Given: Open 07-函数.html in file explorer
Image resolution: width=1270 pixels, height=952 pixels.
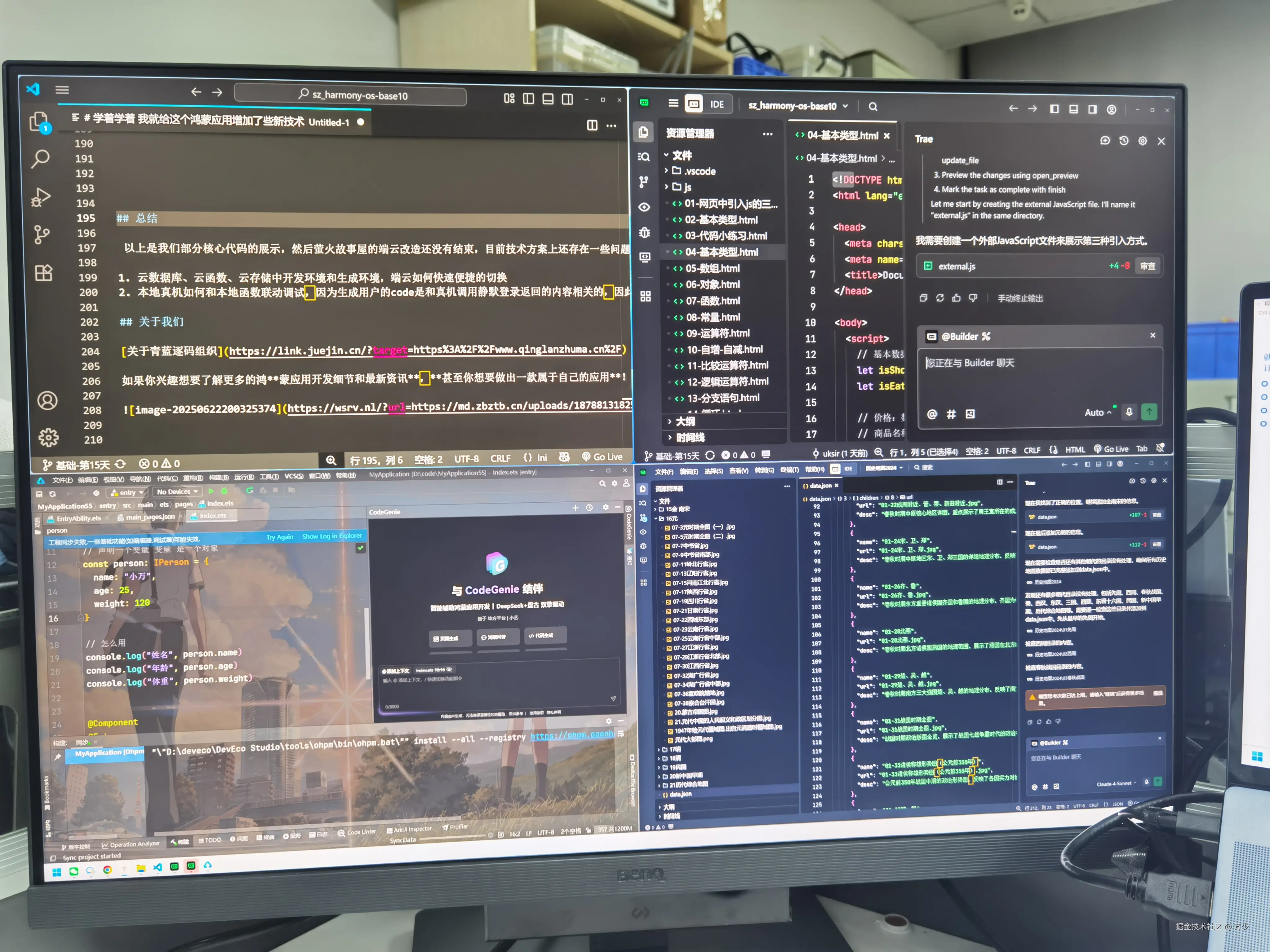Looking at the screenshot, I should click(x=713, y=301).
